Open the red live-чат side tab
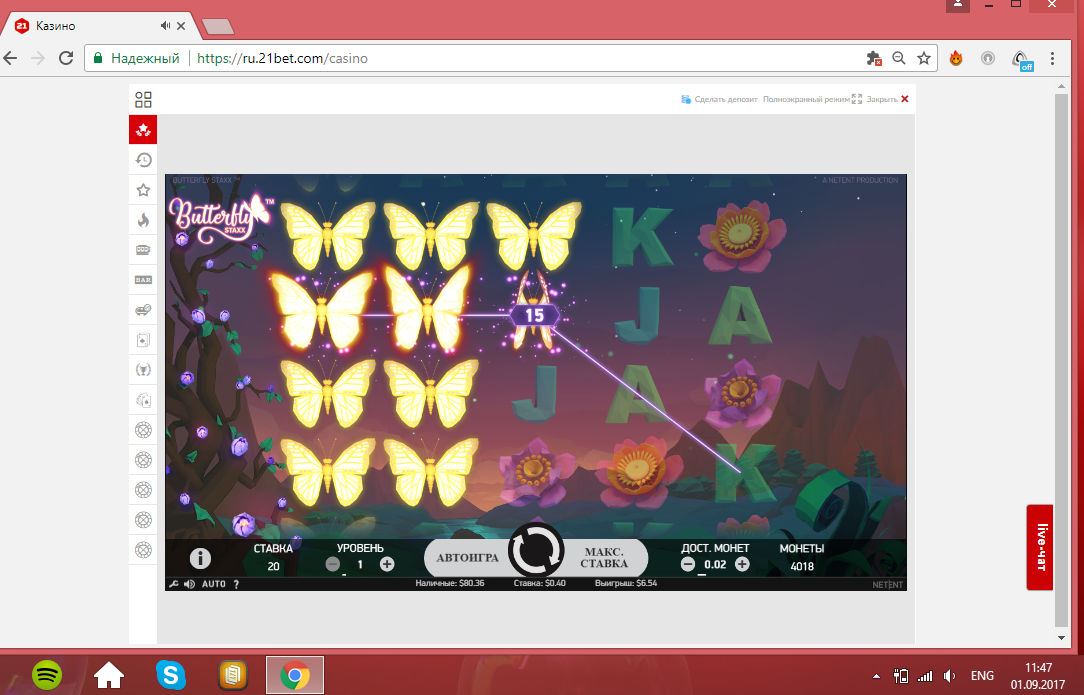The height and width of the screenshot is (695, 1084). (1041, 547)
